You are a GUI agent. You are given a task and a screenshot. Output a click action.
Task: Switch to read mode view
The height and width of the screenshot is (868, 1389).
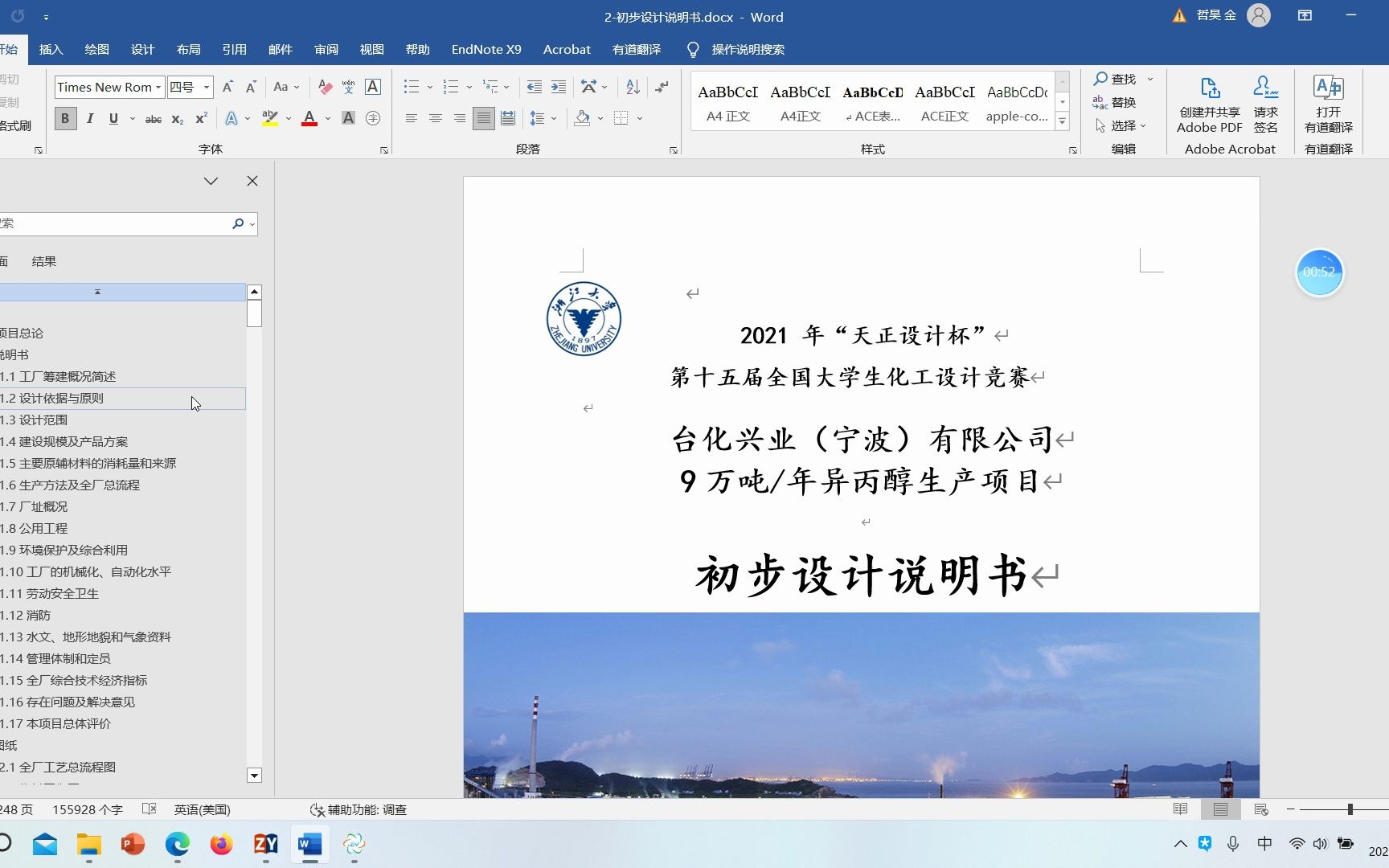pos(1180,809)
